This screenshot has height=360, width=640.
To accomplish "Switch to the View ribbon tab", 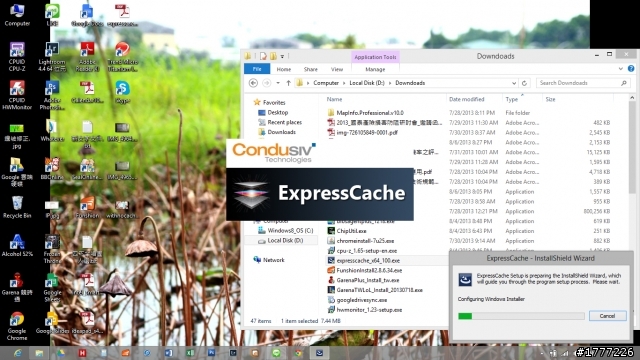I will pos(337,69).
